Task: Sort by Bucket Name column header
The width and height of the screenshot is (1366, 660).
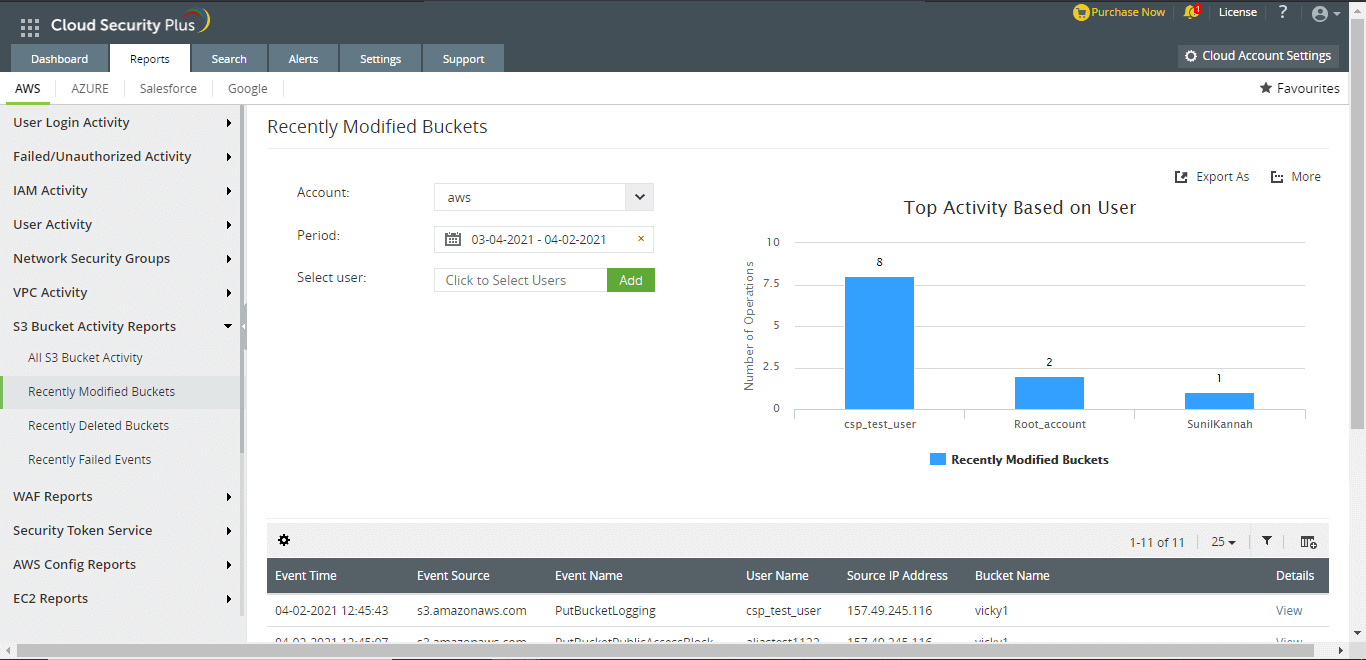Action: 1012,575
